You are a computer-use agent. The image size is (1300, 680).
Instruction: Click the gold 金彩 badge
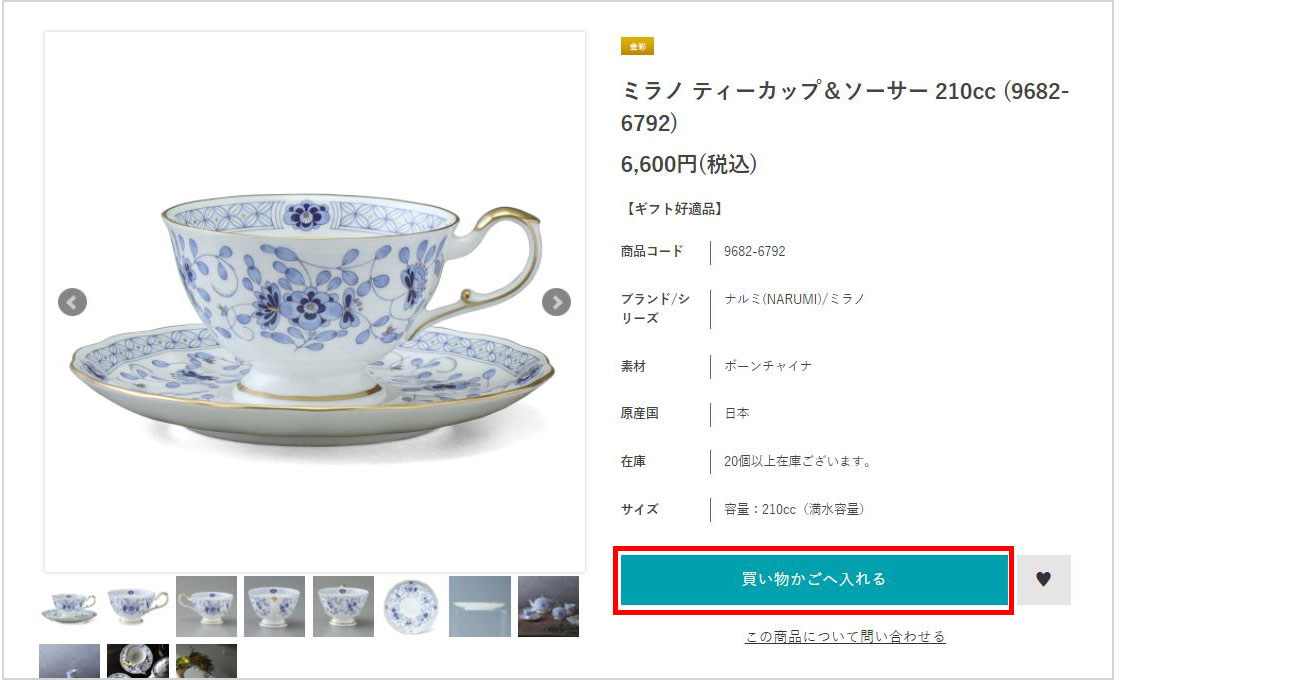click(x=637, y=46)
